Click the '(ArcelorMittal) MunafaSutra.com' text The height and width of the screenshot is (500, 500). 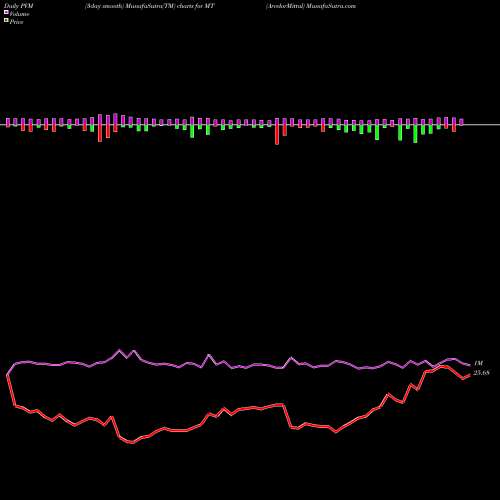[311, 6]
